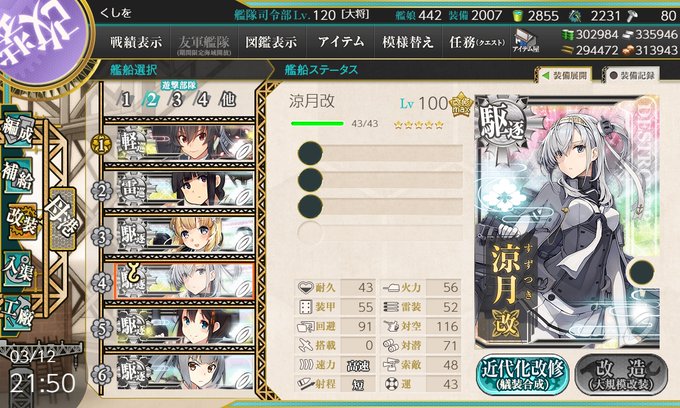Image resolution: width=680 pixels, height=408 pixels.
Task: Switch to fleet 3 tab
Action: (x=177, y=100)
